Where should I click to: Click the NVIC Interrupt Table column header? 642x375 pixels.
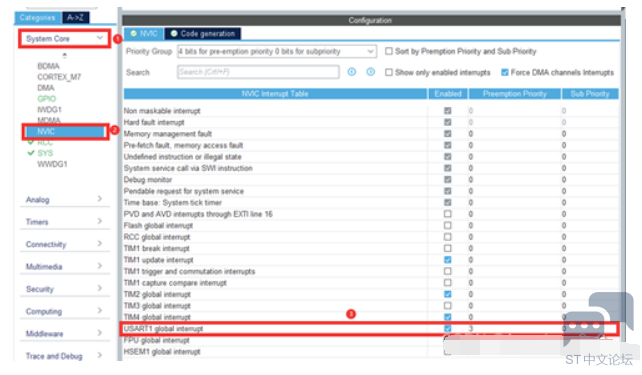coord(275,94)
